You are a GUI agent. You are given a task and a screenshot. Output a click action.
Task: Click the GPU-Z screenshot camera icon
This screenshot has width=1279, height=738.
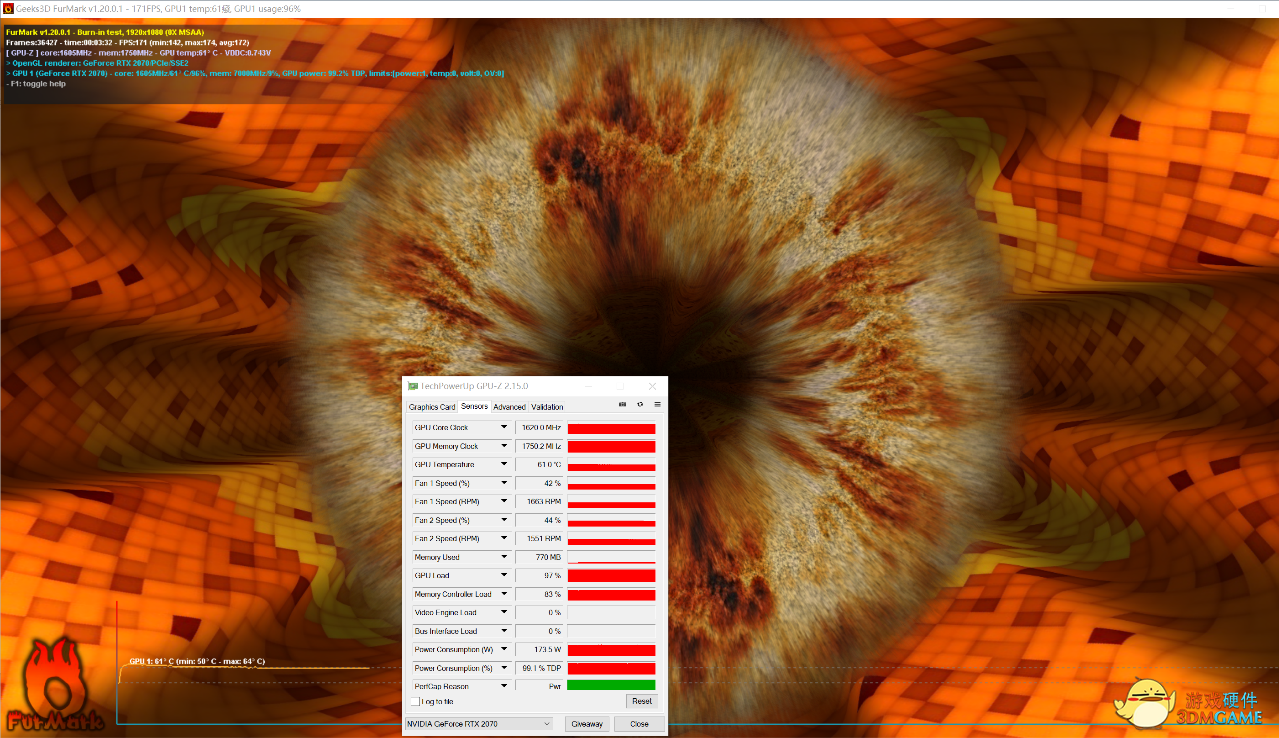click(x=623, y=405)
